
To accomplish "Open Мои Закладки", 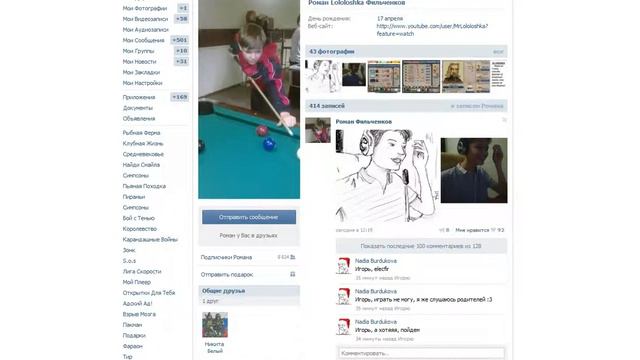I will coord(141,72).
